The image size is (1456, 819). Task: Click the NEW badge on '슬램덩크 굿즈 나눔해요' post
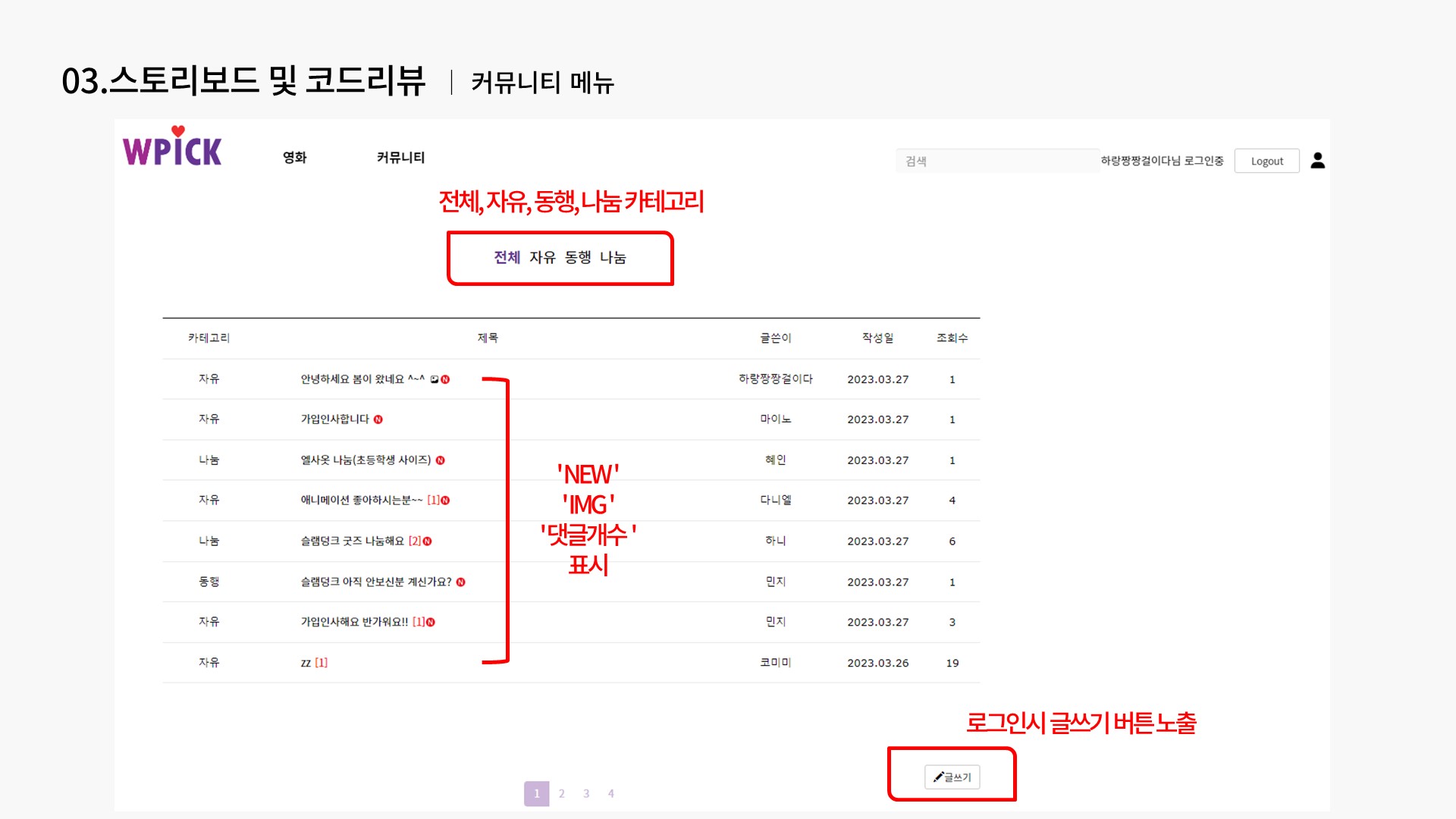click(428, 541)
